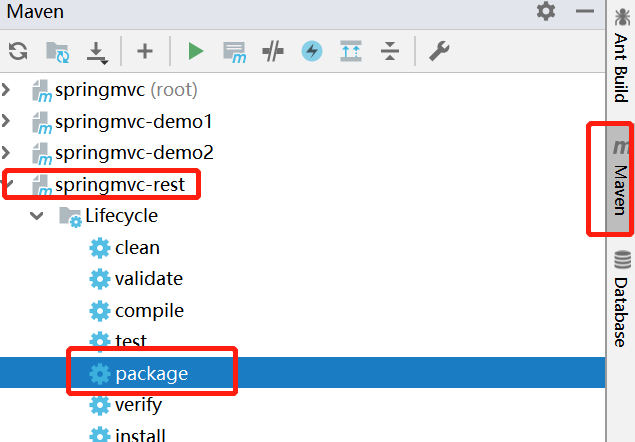Select springmvc (root) project
Screen dimensions: 635x442
coord(126,90)
